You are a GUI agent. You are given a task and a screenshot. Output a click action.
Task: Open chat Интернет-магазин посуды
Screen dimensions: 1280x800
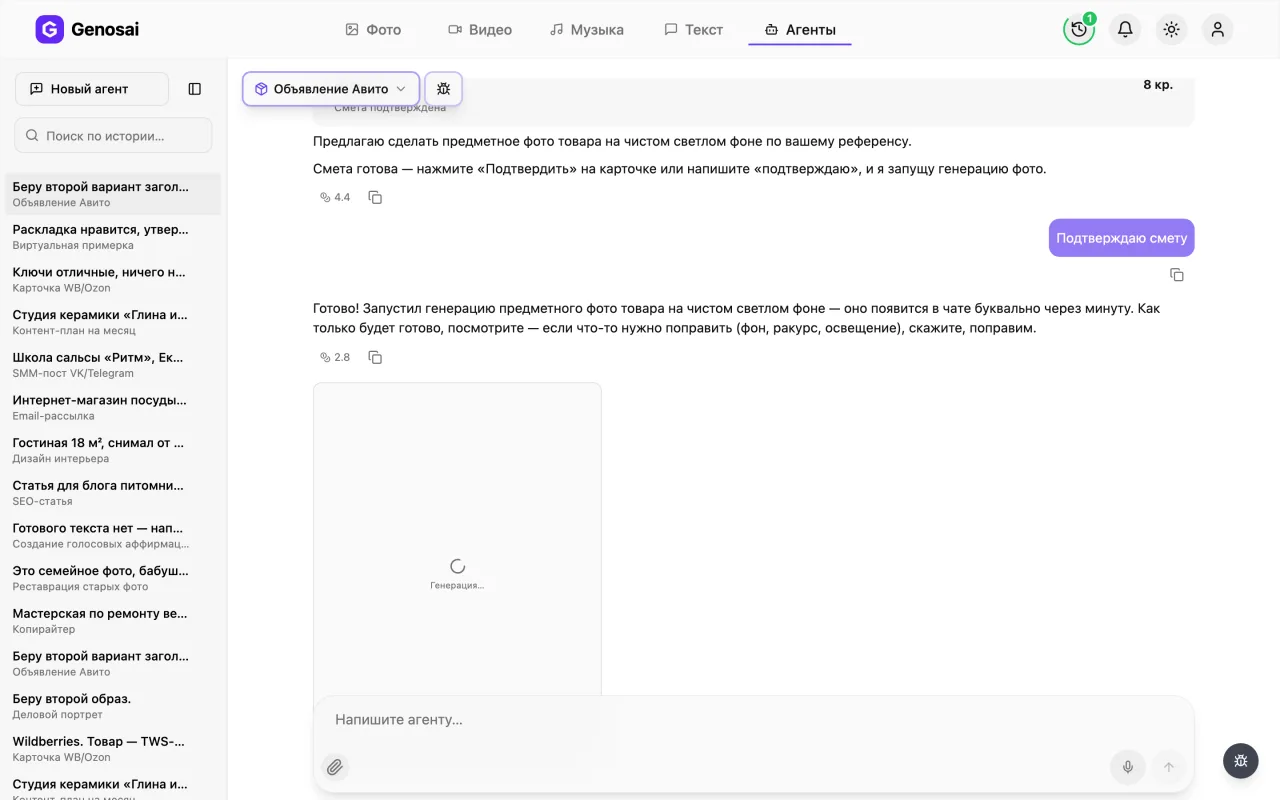click(x=113, y=407)
